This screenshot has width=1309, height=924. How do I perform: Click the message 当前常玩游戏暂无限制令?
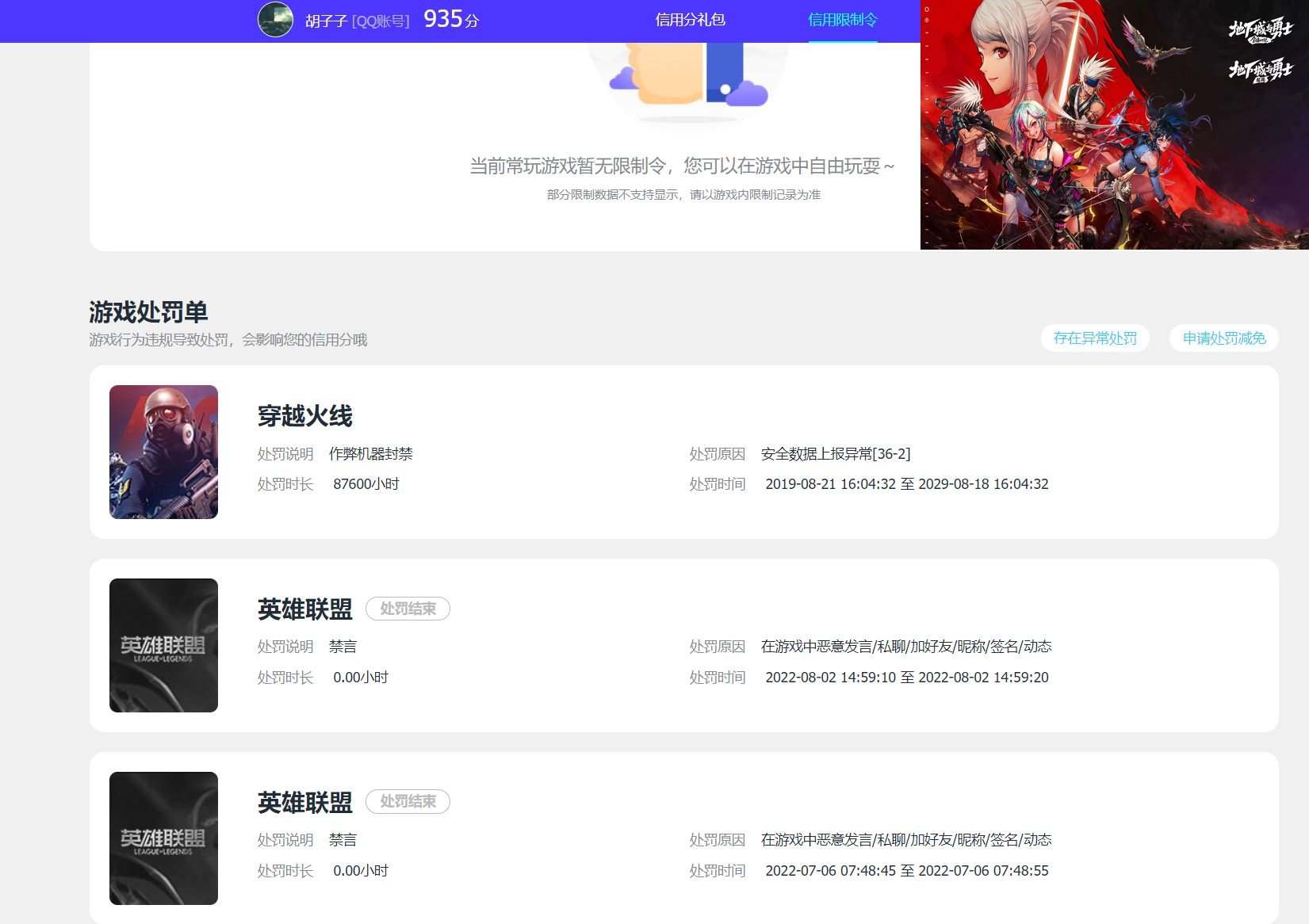[682, 166]
